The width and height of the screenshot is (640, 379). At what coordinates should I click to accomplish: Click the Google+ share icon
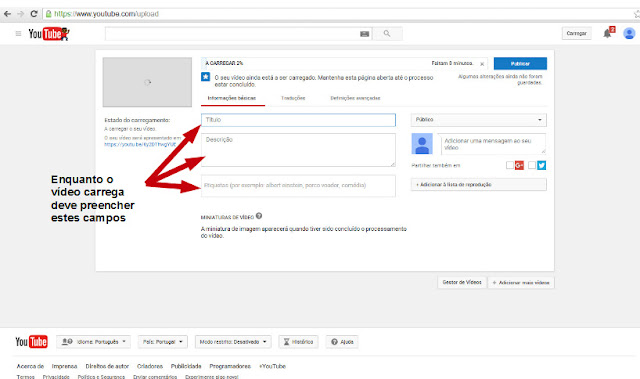point(519,165)
